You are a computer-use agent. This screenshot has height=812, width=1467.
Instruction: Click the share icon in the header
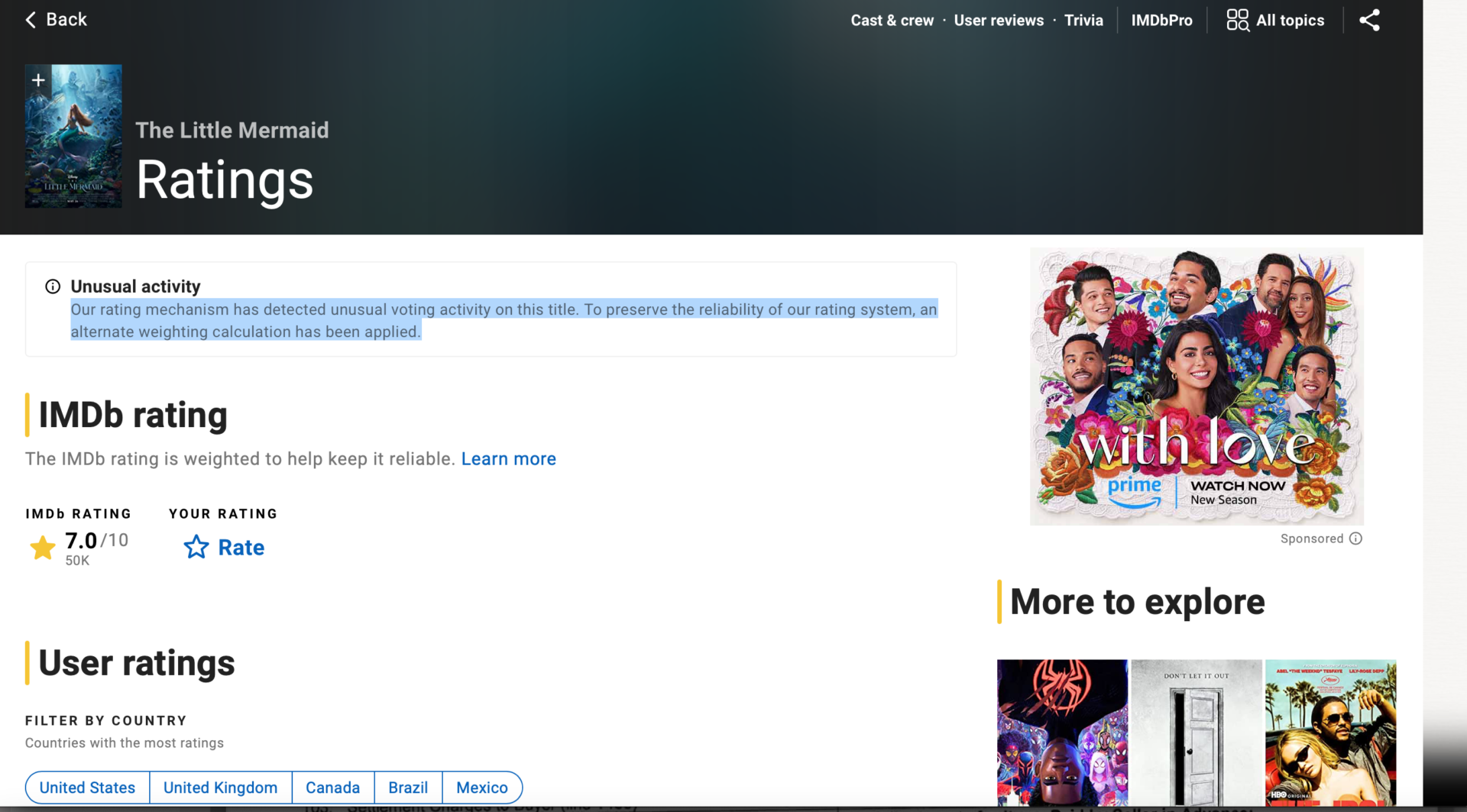click(1369, 20)
